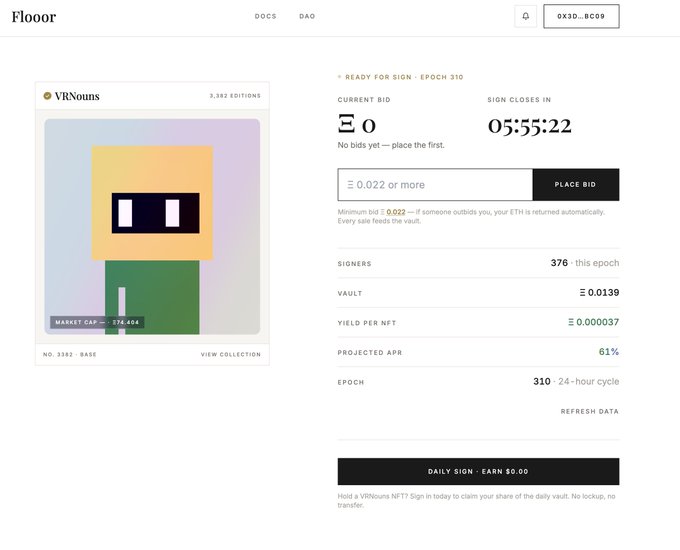Click the YIELD PER NFT row label
680x550 pixels.
pos(367,323)
